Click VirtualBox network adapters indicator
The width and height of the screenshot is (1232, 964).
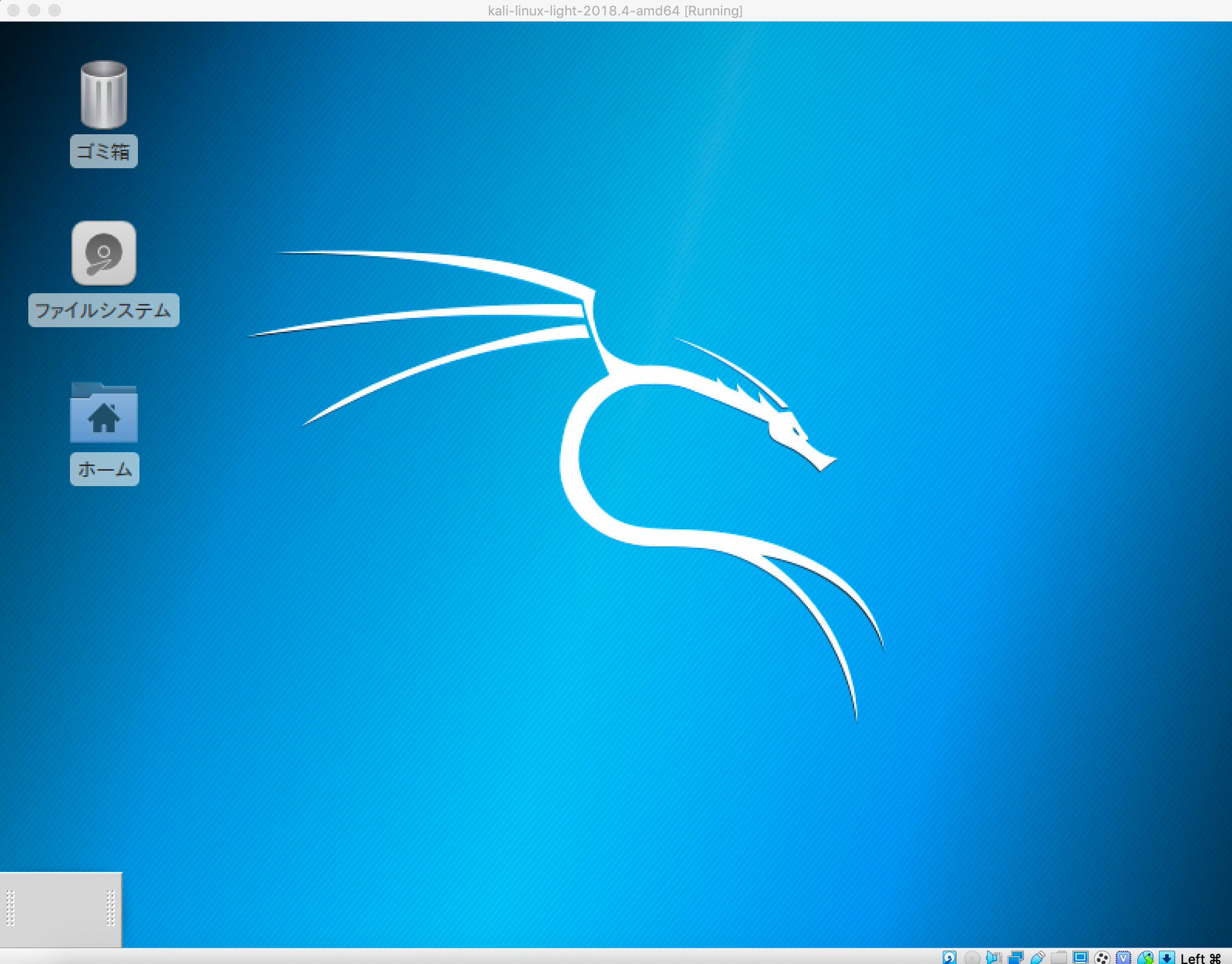1015,957
